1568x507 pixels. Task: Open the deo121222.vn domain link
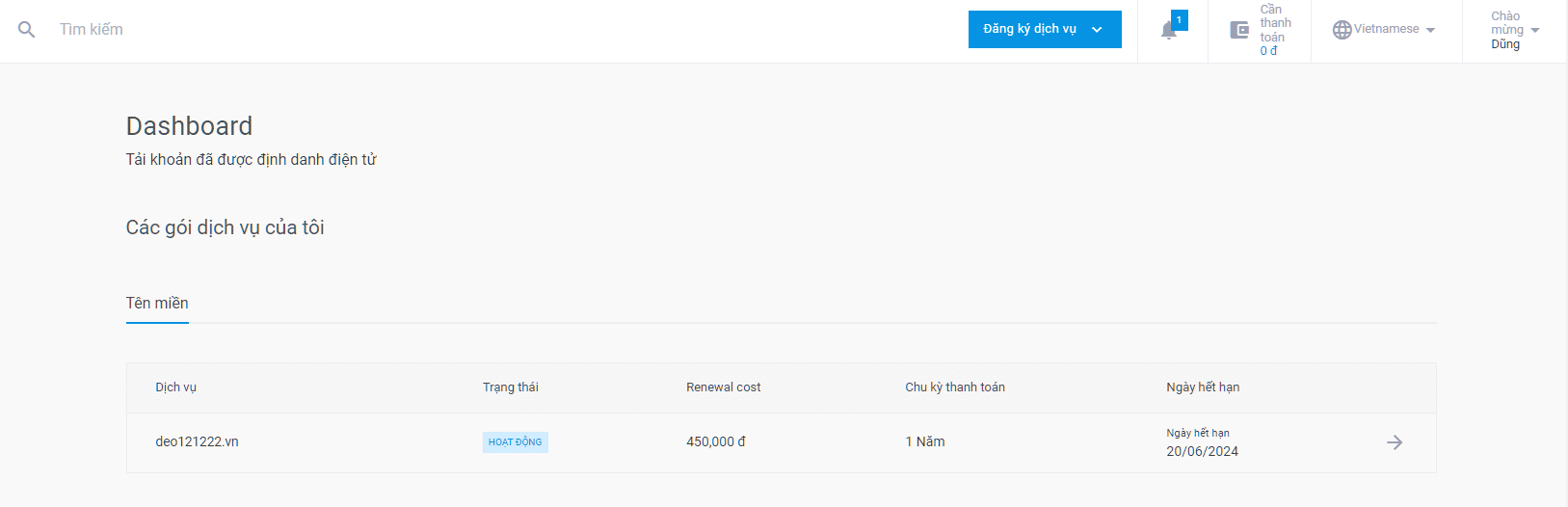[x=197, y=442]
